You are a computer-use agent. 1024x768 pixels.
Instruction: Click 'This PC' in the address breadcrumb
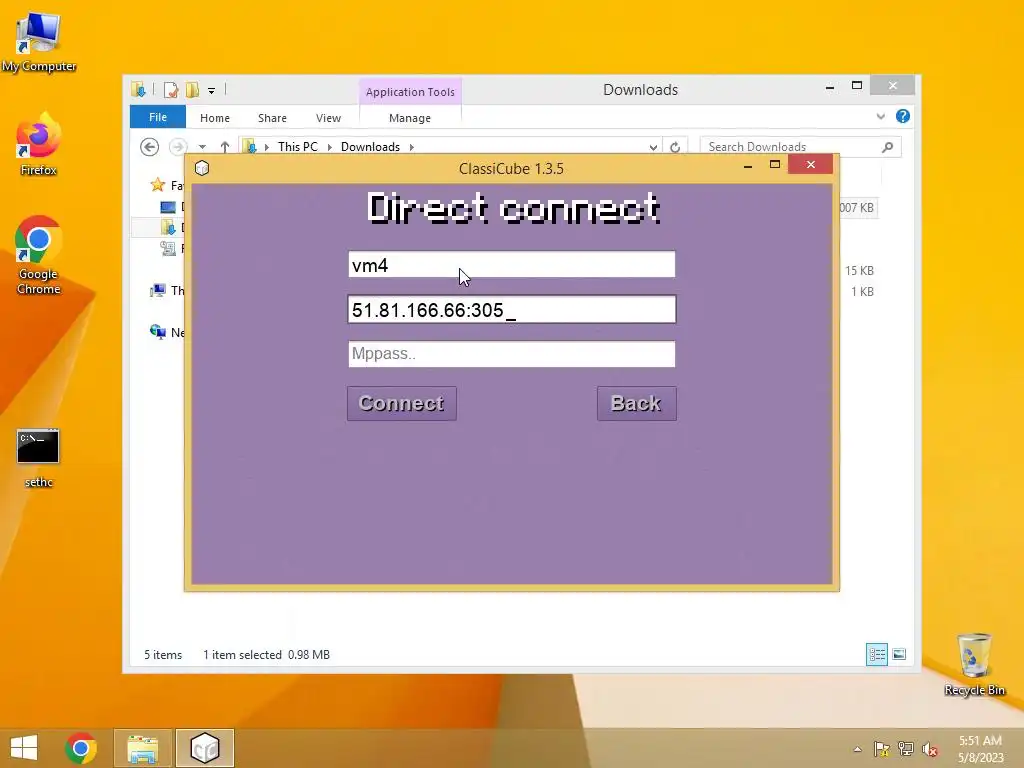point(298,147)
